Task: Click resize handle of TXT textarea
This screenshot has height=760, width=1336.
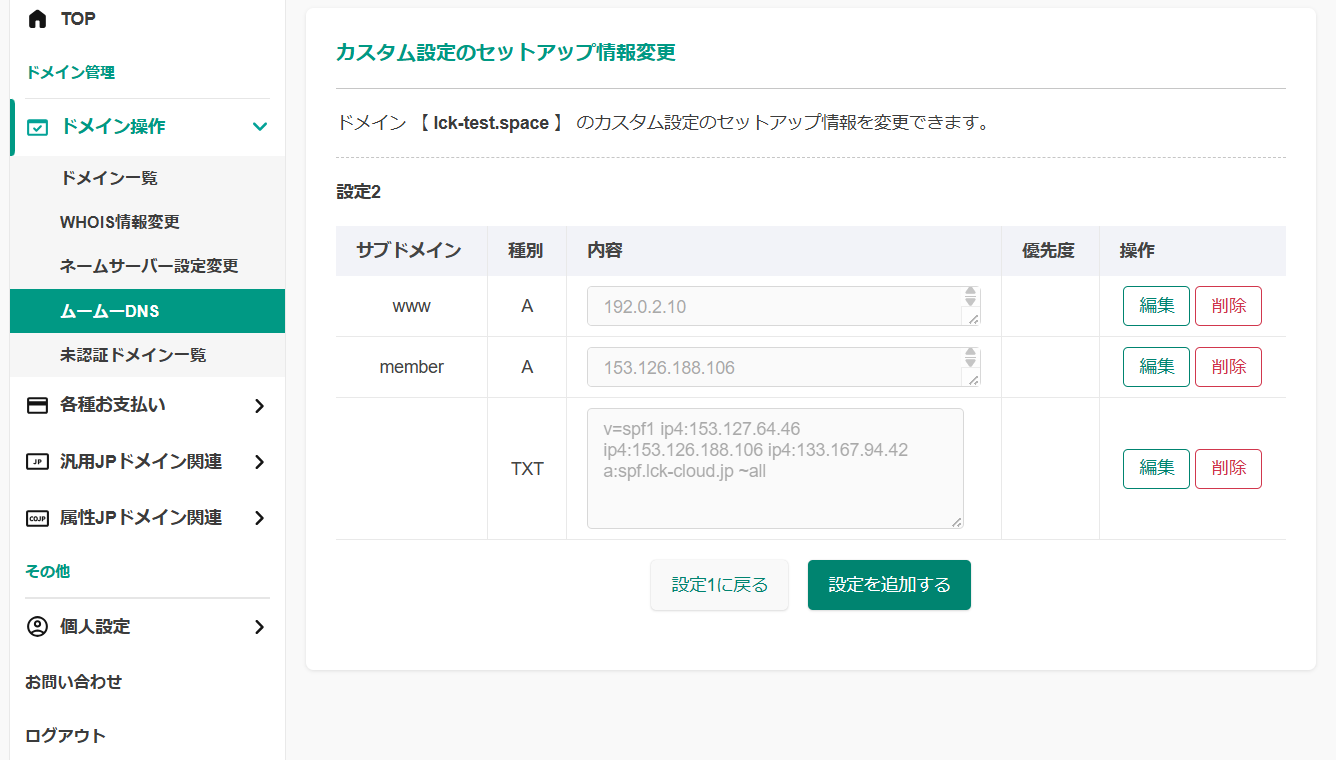Action: [957, 522]
